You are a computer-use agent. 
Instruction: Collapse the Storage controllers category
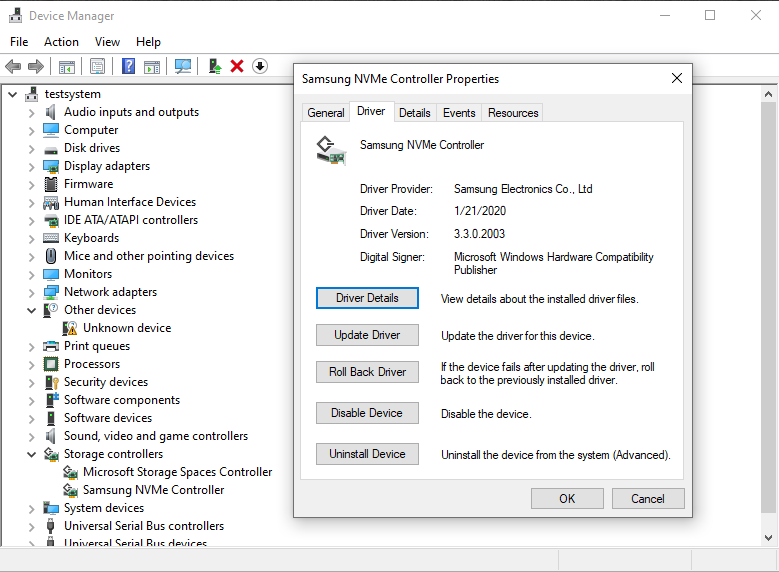pos(31,455)
